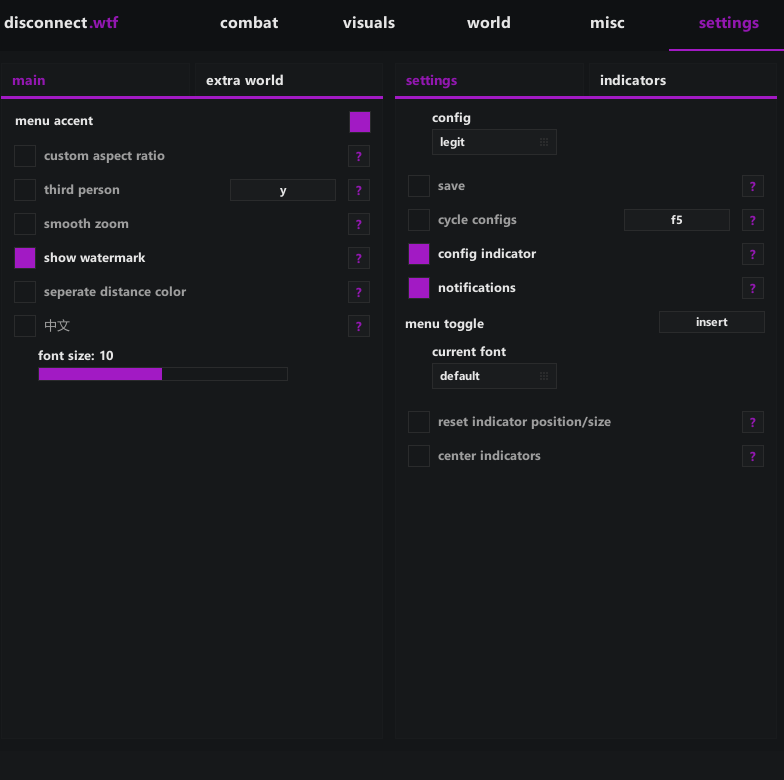Select the extra world subtab
The image size is (784, 780).
(245, 81)
